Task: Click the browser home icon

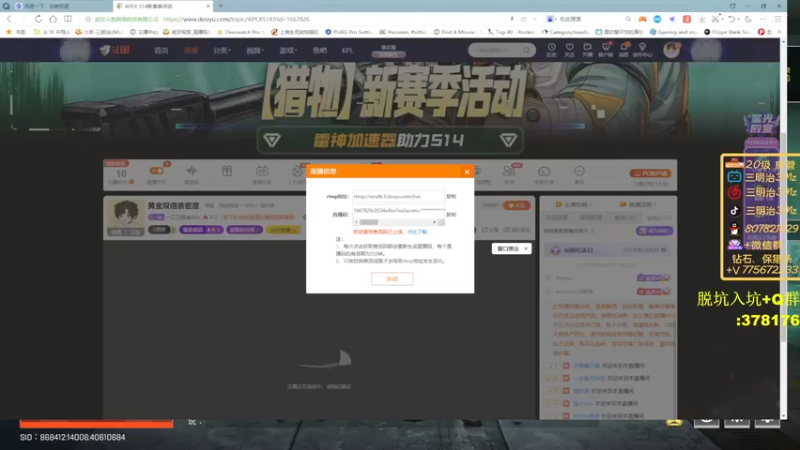Action: tap(53, 19)
